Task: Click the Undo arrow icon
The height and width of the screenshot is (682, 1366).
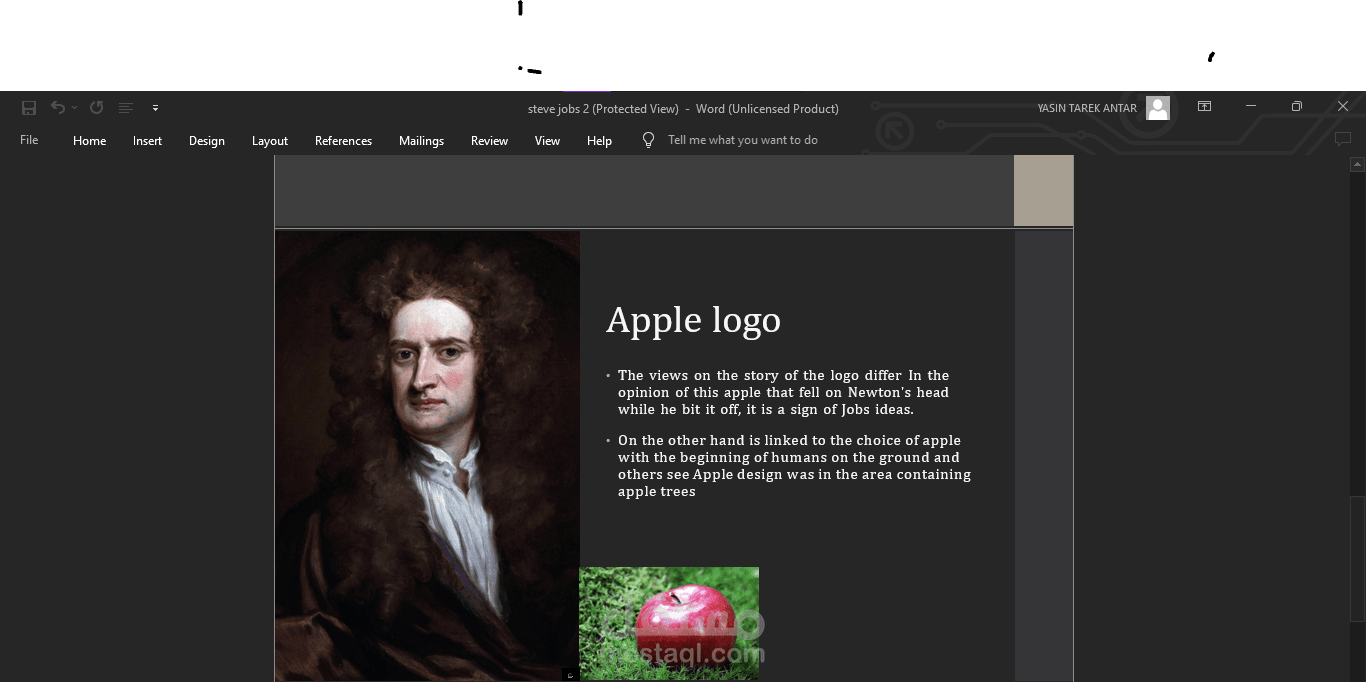Action: click(x=58, y=108)
